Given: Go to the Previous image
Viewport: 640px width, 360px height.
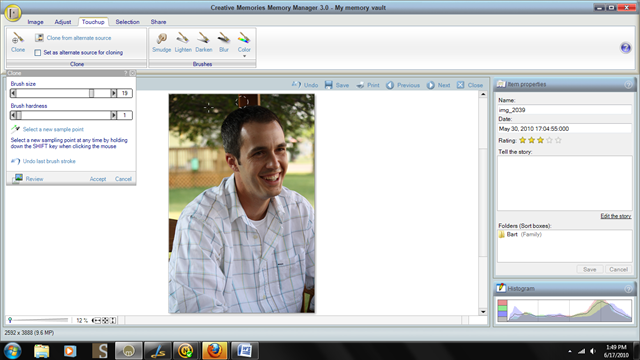Looking at the screenshot, I should pos(403,85).
